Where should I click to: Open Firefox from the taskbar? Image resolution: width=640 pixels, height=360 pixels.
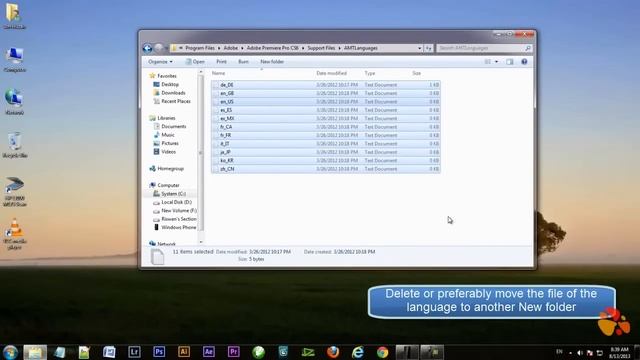click(333, 352)
